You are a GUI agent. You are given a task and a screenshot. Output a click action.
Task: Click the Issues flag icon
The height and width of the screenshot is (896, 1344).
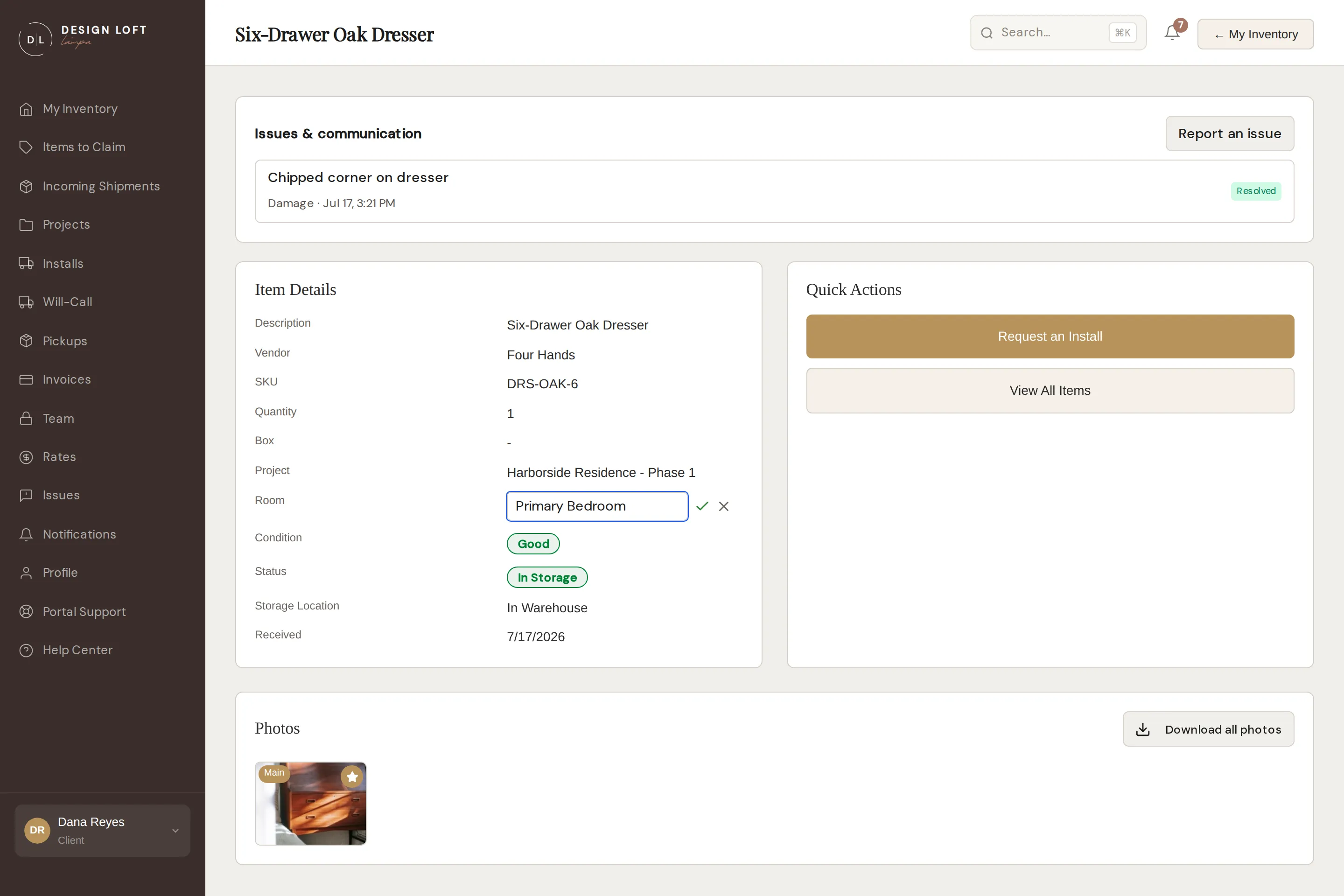pyautogui.click(x=26, y=496)
